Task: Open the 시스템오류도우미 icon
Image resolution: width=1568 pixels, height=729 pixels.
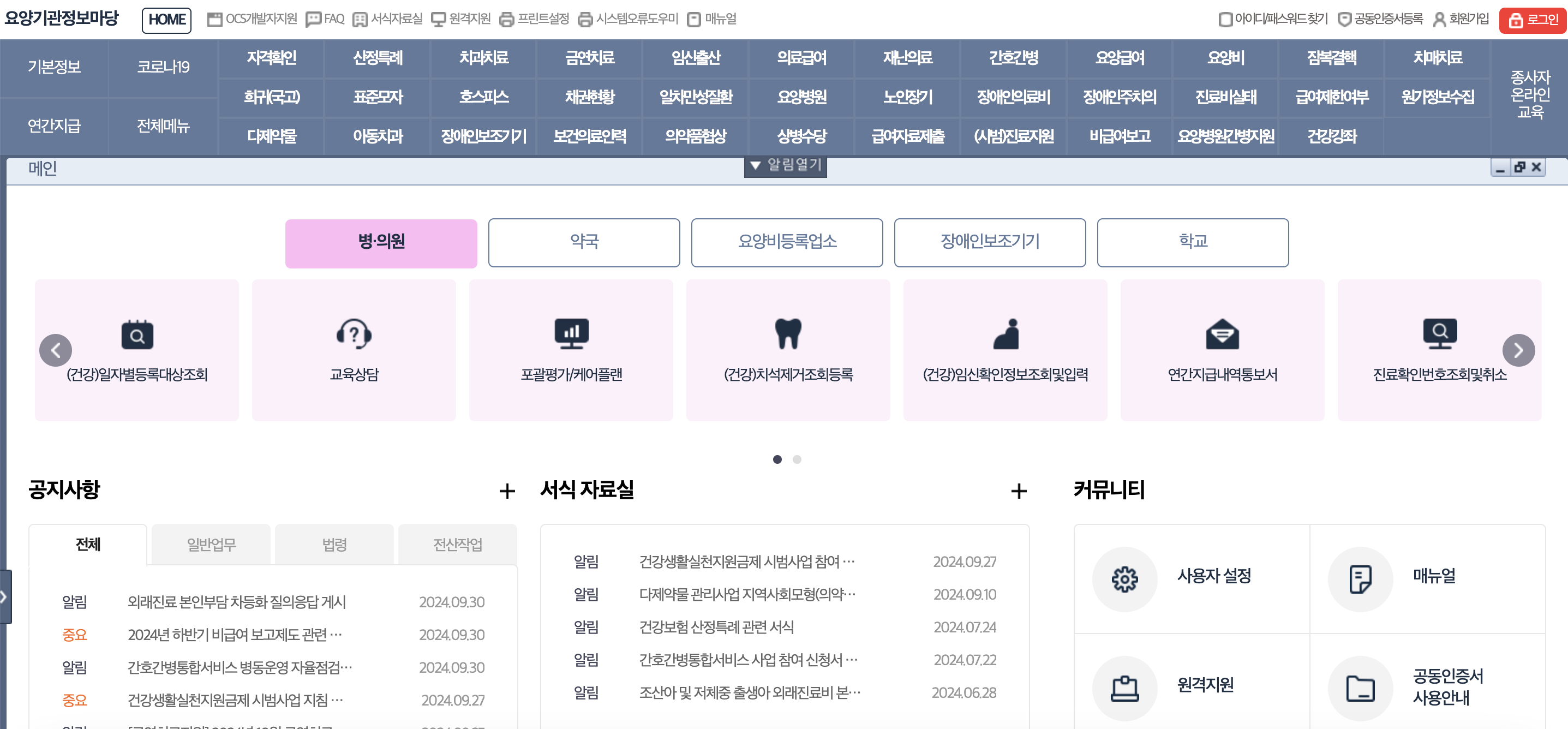Action: 586,19
